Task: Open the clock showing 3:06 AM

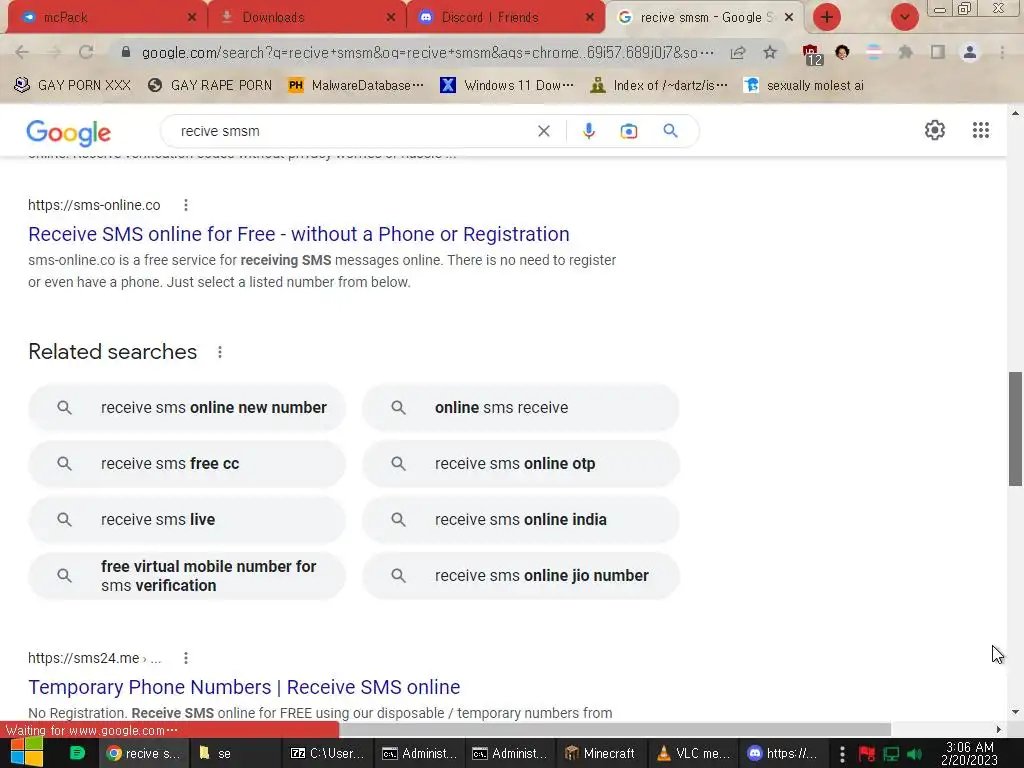Action: 969,753
